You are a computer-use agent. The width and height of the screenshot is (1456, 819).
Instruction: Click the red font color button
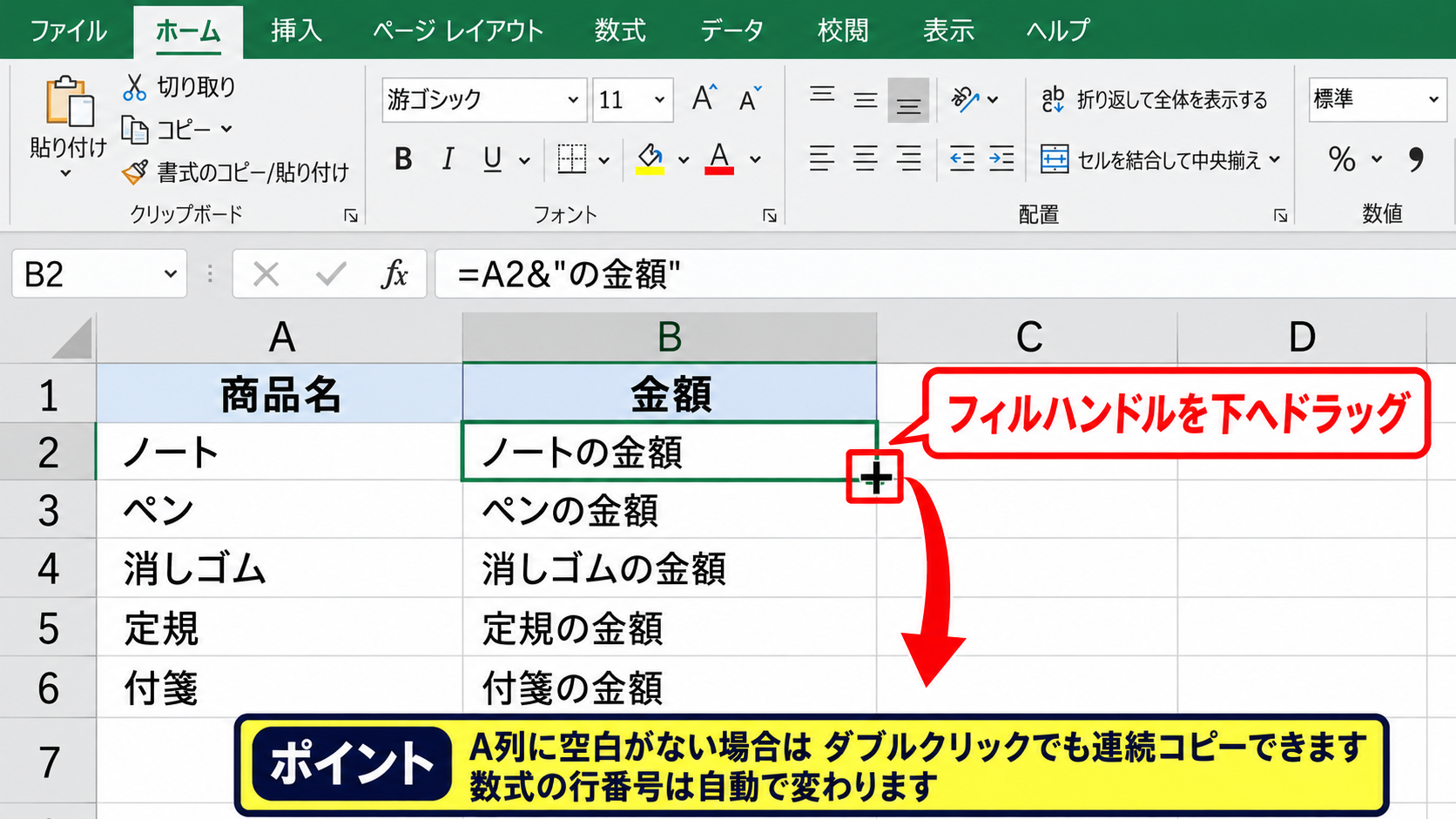tap(719, 159)
